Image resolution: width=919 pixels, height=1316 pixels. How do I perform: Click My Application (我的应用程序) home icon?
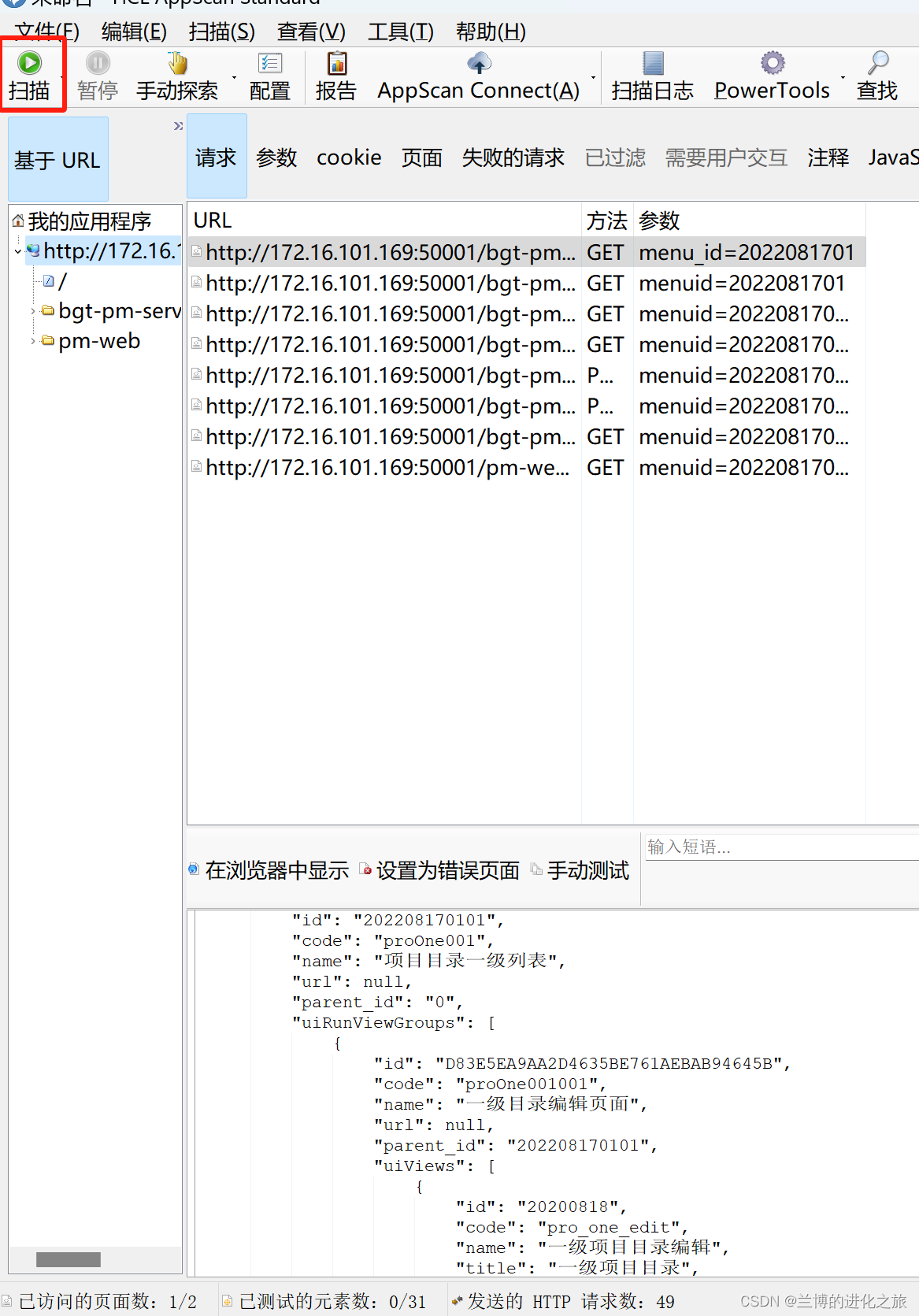pos(17,221)
